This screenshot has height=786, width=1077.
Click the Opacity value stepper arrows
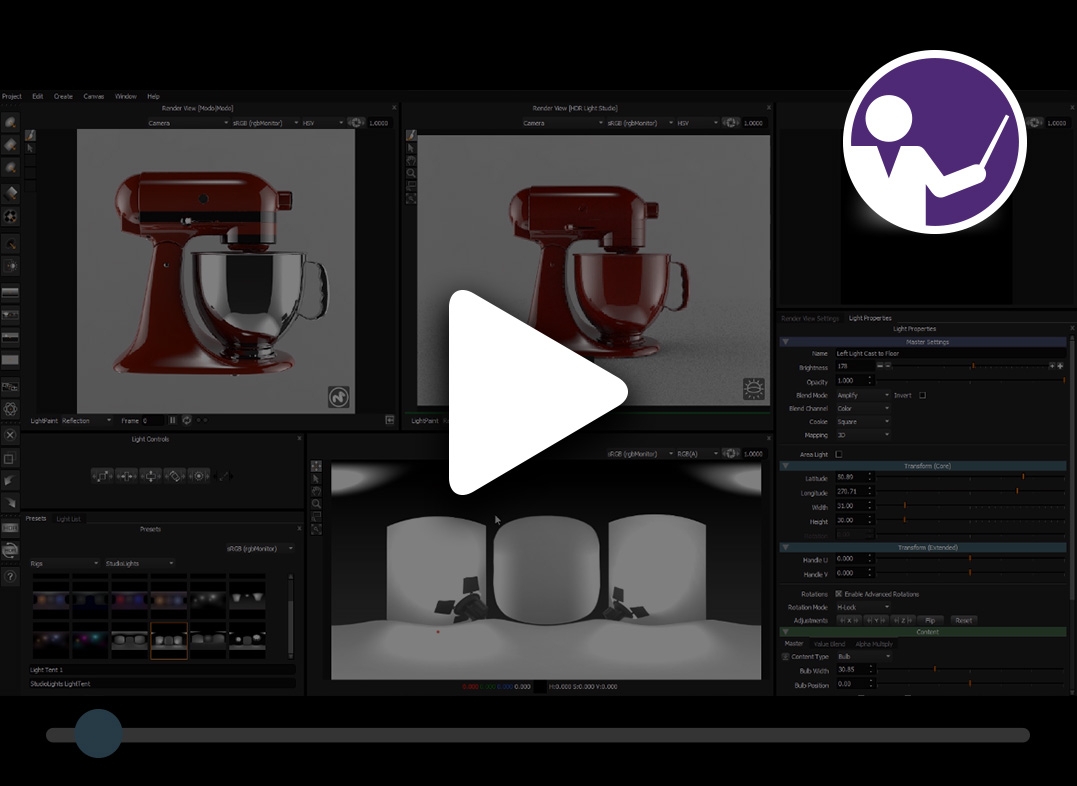pyautogui.click(x=870, y=380)
